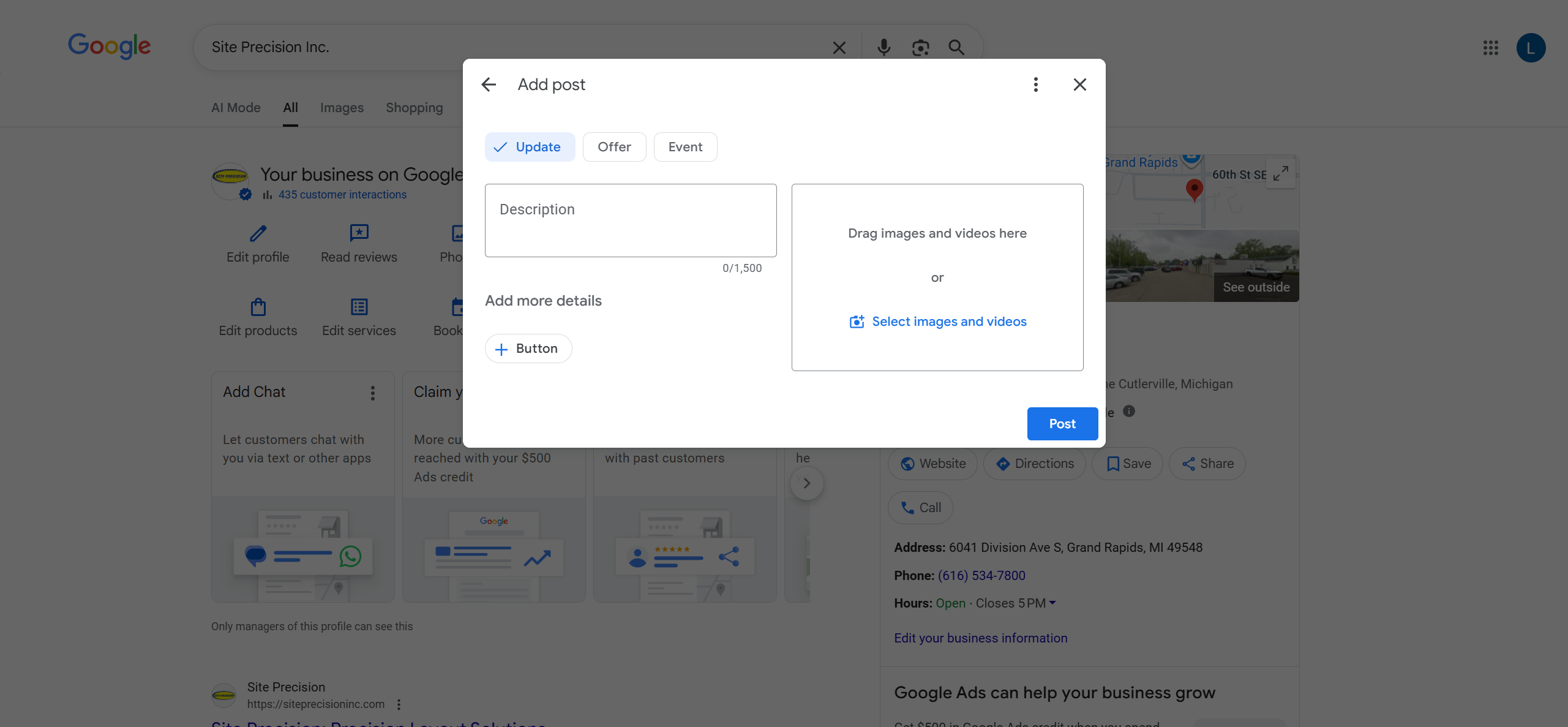Go back using the Add post arrow
Screen dimensions: 1568x727
coord(489,85)
